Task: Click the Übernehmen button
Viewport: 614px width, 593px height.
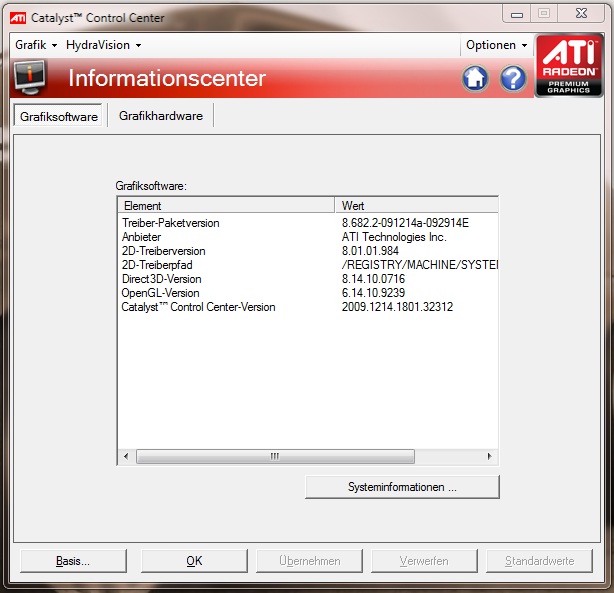Action: (x=309, y=561)
